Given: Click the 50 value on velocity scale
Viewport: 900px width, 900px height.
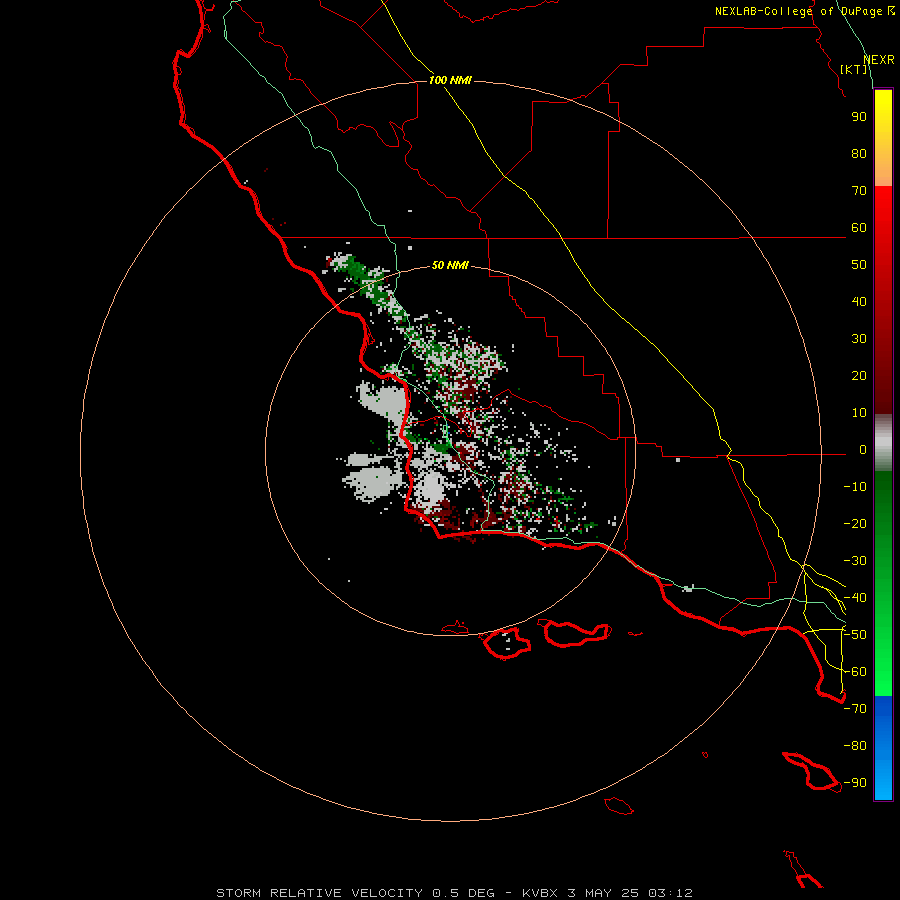Looking at the screenshot, I should coord(859,265).
